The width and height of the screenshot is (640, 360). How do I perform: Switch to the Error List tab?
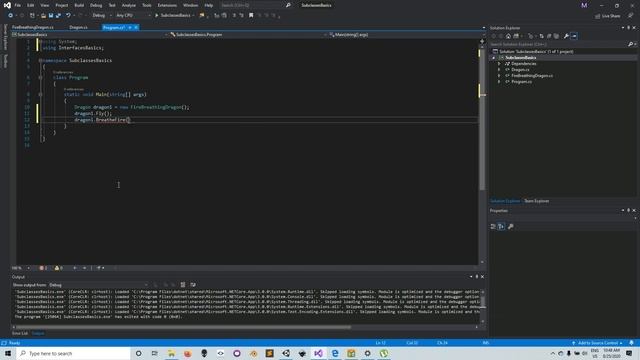click(x=20, y=333)
